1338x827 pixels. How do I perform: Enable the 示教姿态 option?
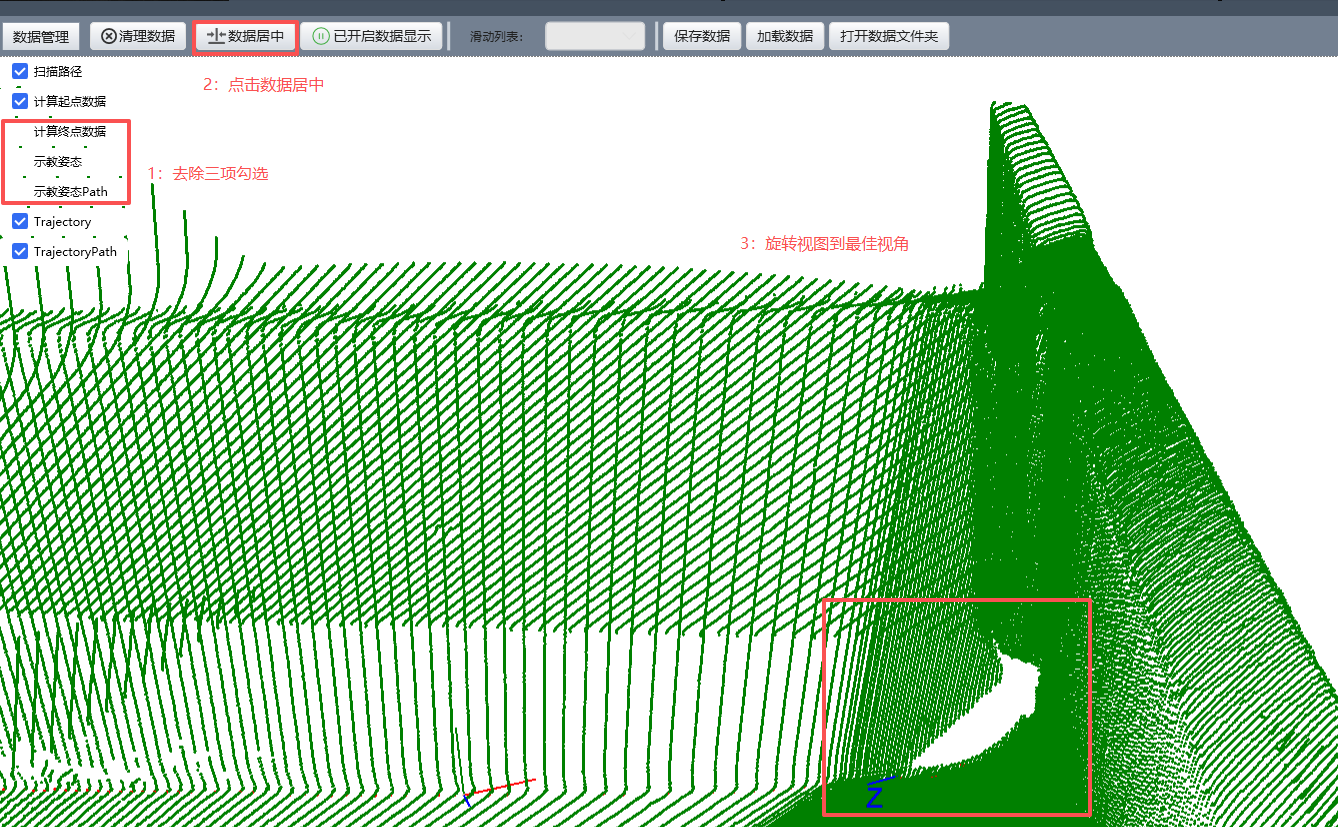click(57, 161)
